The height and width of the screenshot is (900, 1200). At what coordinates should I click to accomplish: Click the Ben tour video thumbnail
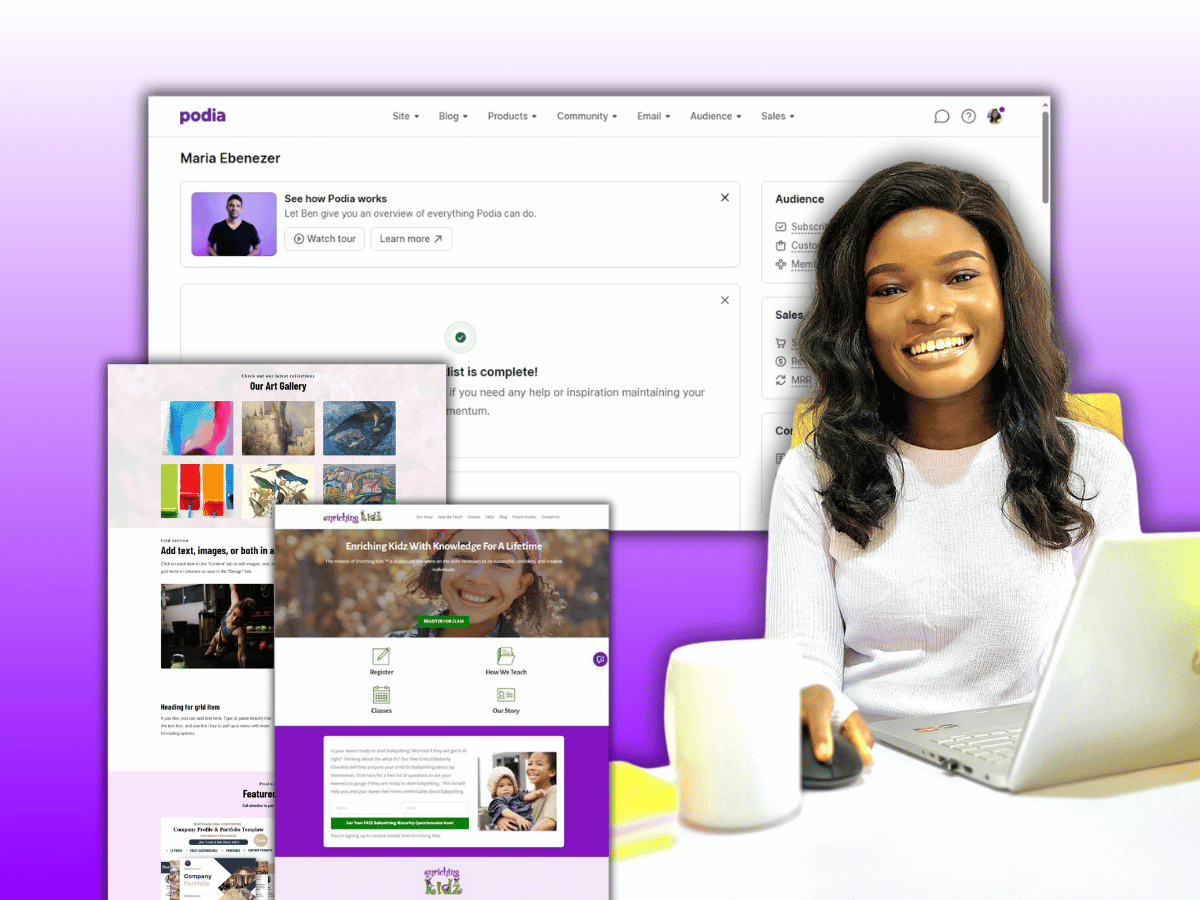[x=234, y=224]
